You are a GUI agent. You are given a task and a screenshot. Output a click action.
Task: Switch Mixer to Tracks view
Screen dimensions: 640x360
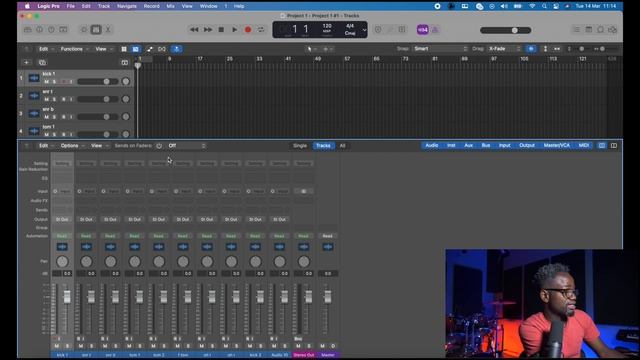click(323, 146)
